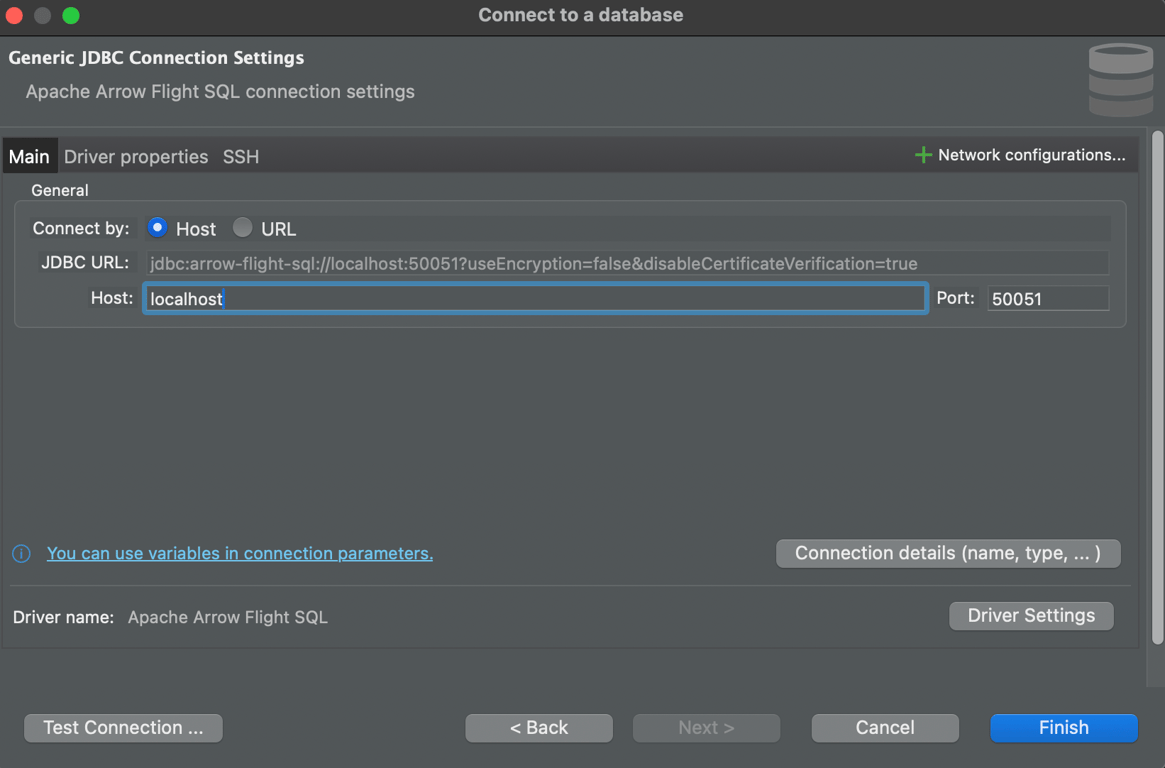The image size is (1165, 768).
Task: Cancel the database connection dialog
Action: pyautogui.click(x=885, y=728)
